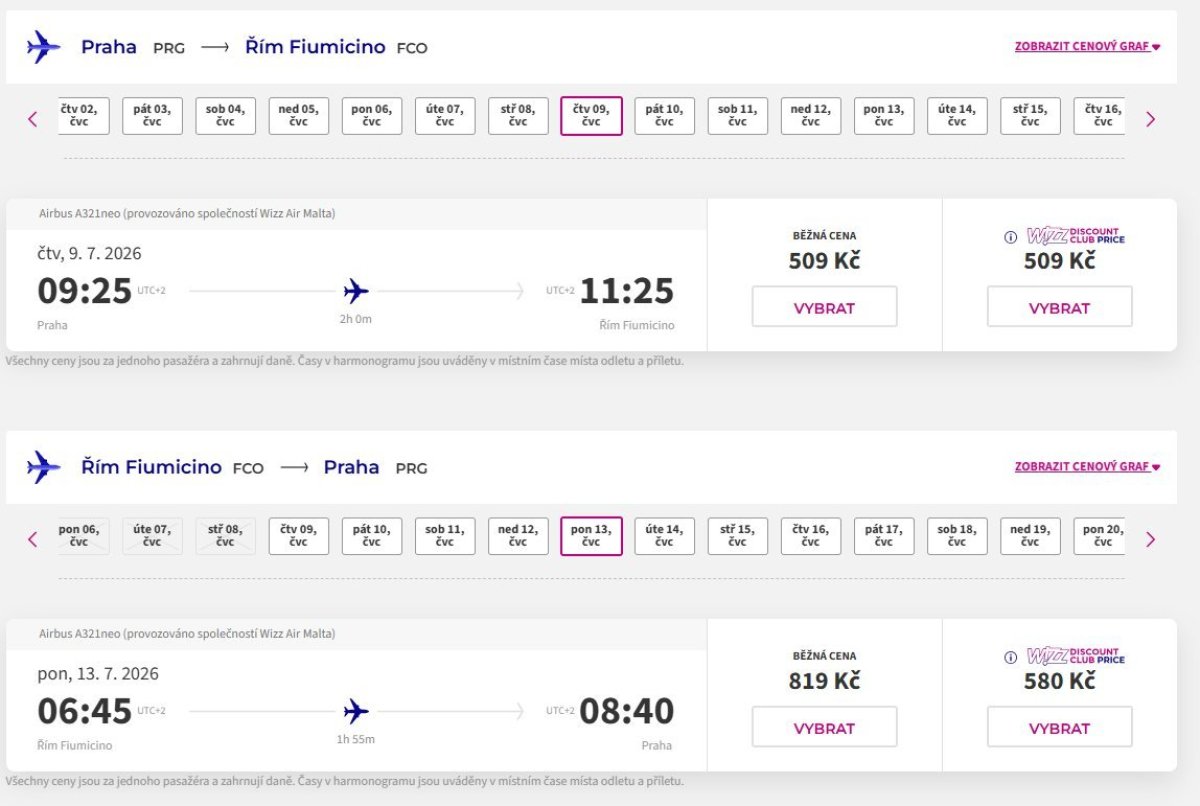This screenshot has height=806, width=1200.
Task: Show later outbound dates with right arrow
Action: (x=1150, y=119)
